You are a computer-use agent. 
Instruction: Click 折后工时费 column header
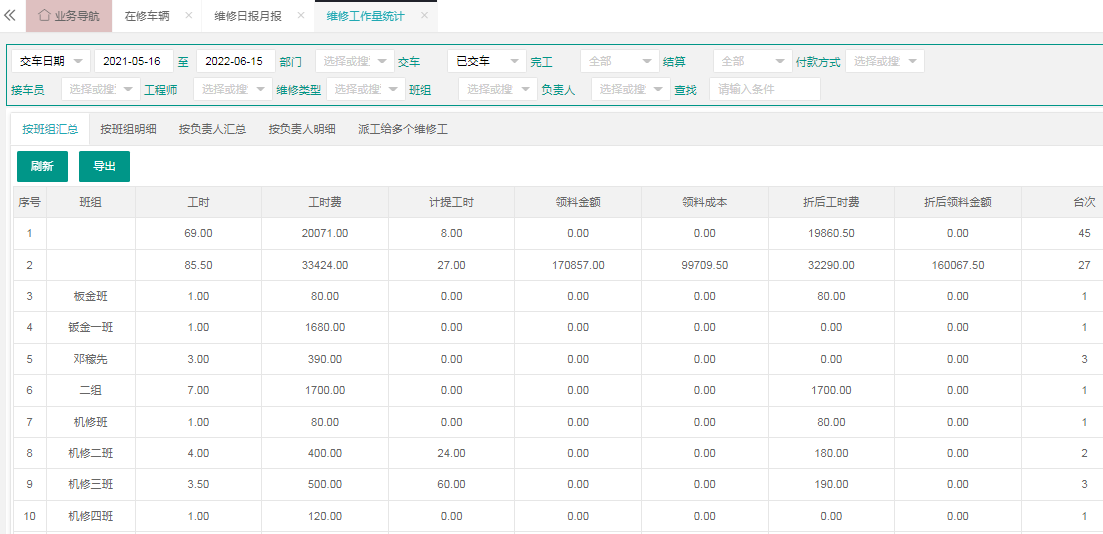[831, 203]
